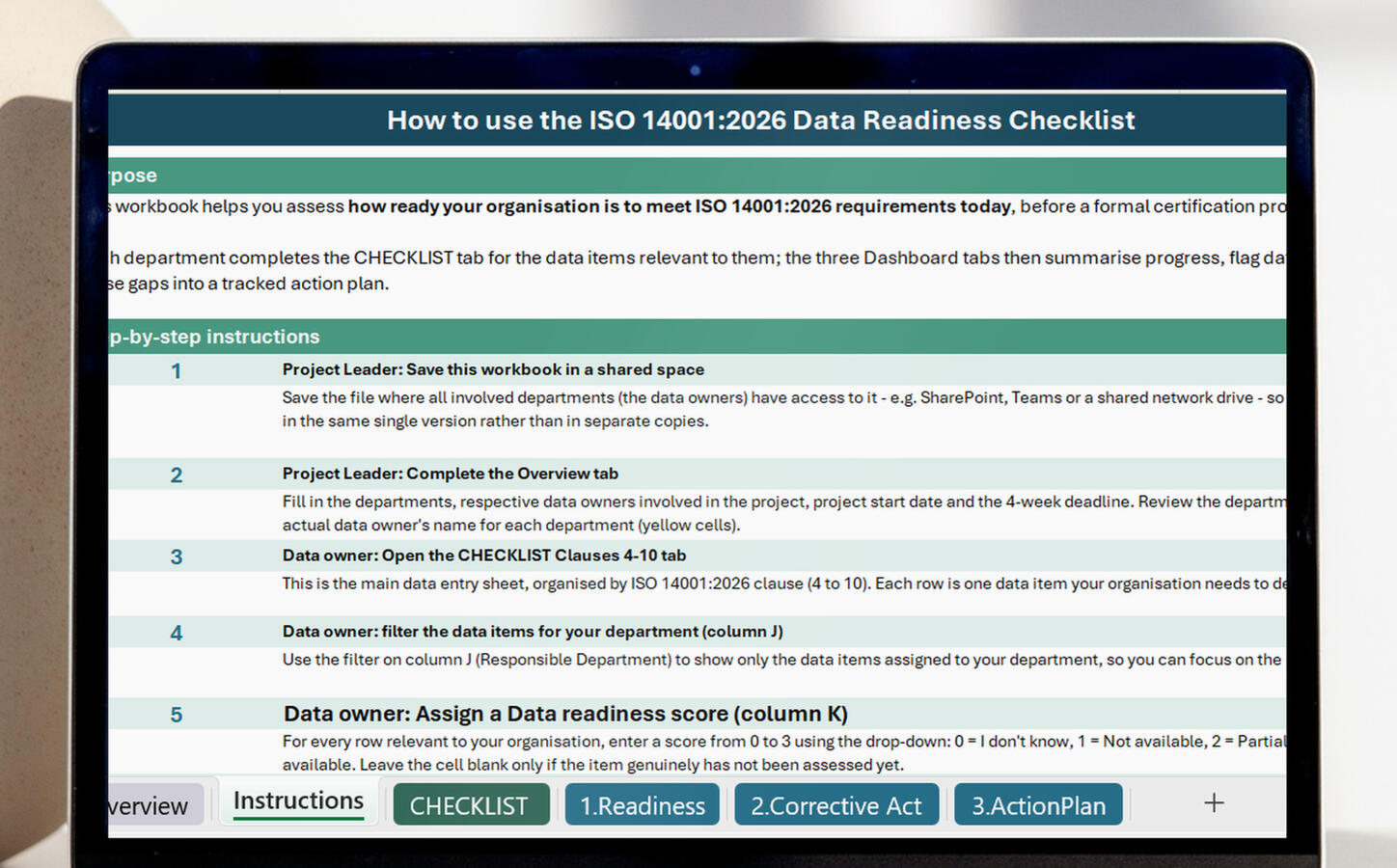
Task: Select the Step-by-step instructions header row
Action: [697, 337]
